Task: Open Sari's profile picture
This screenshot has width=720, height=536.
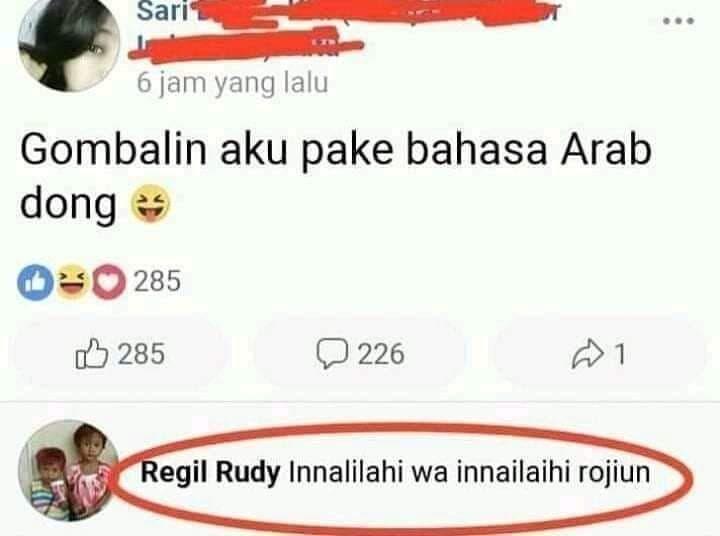Action: click(69, 44)
